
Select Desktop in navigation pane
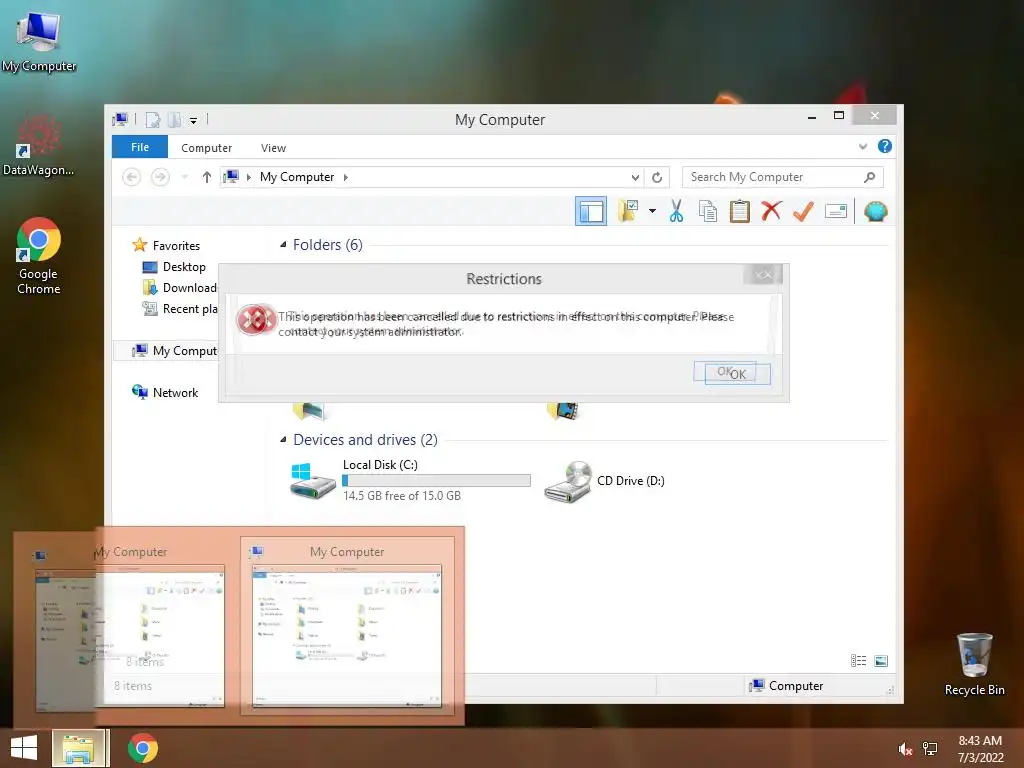pos(174,266)
